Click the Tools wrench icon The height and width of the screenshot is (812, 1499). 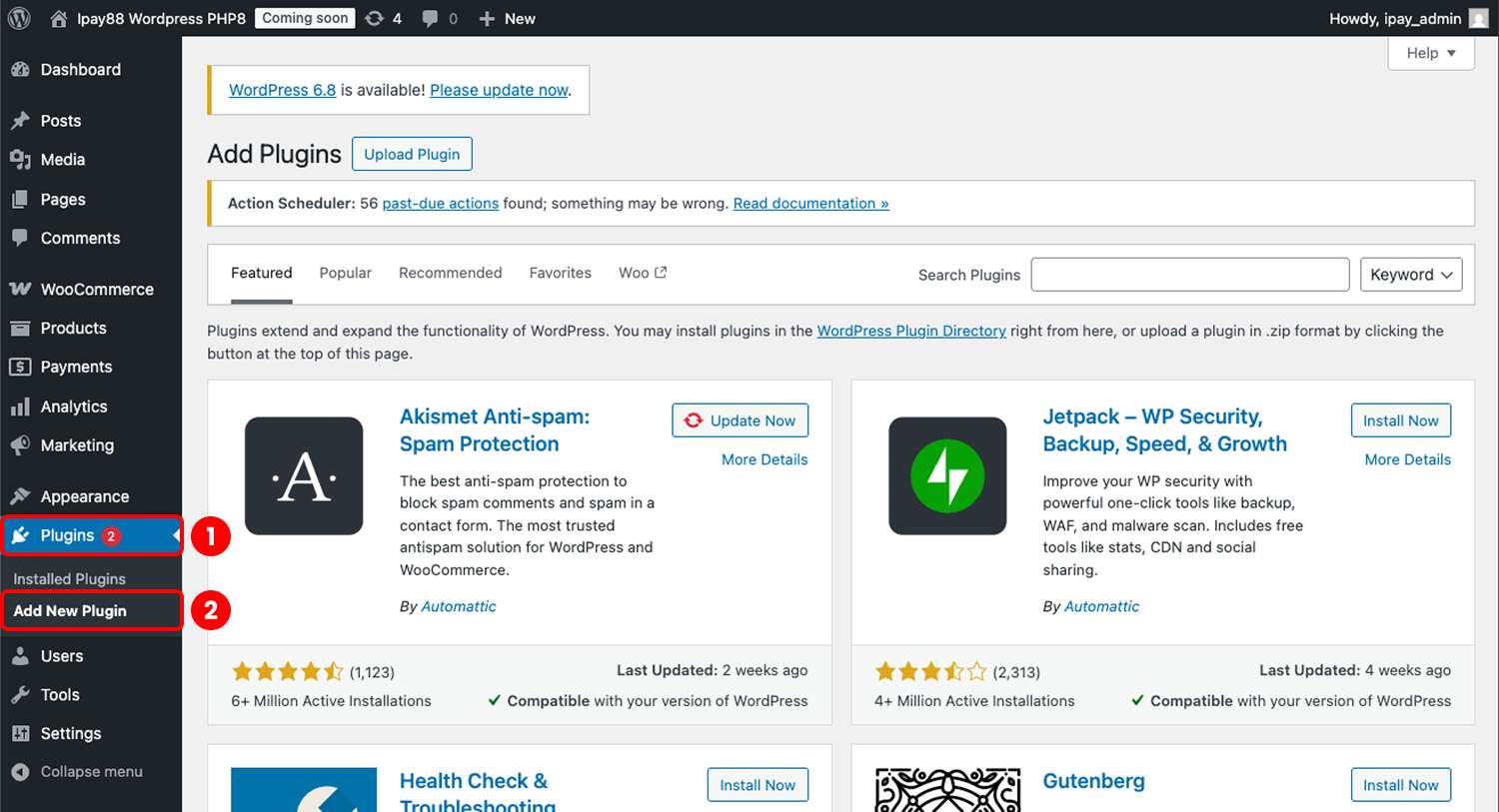[x=20, y=695]
